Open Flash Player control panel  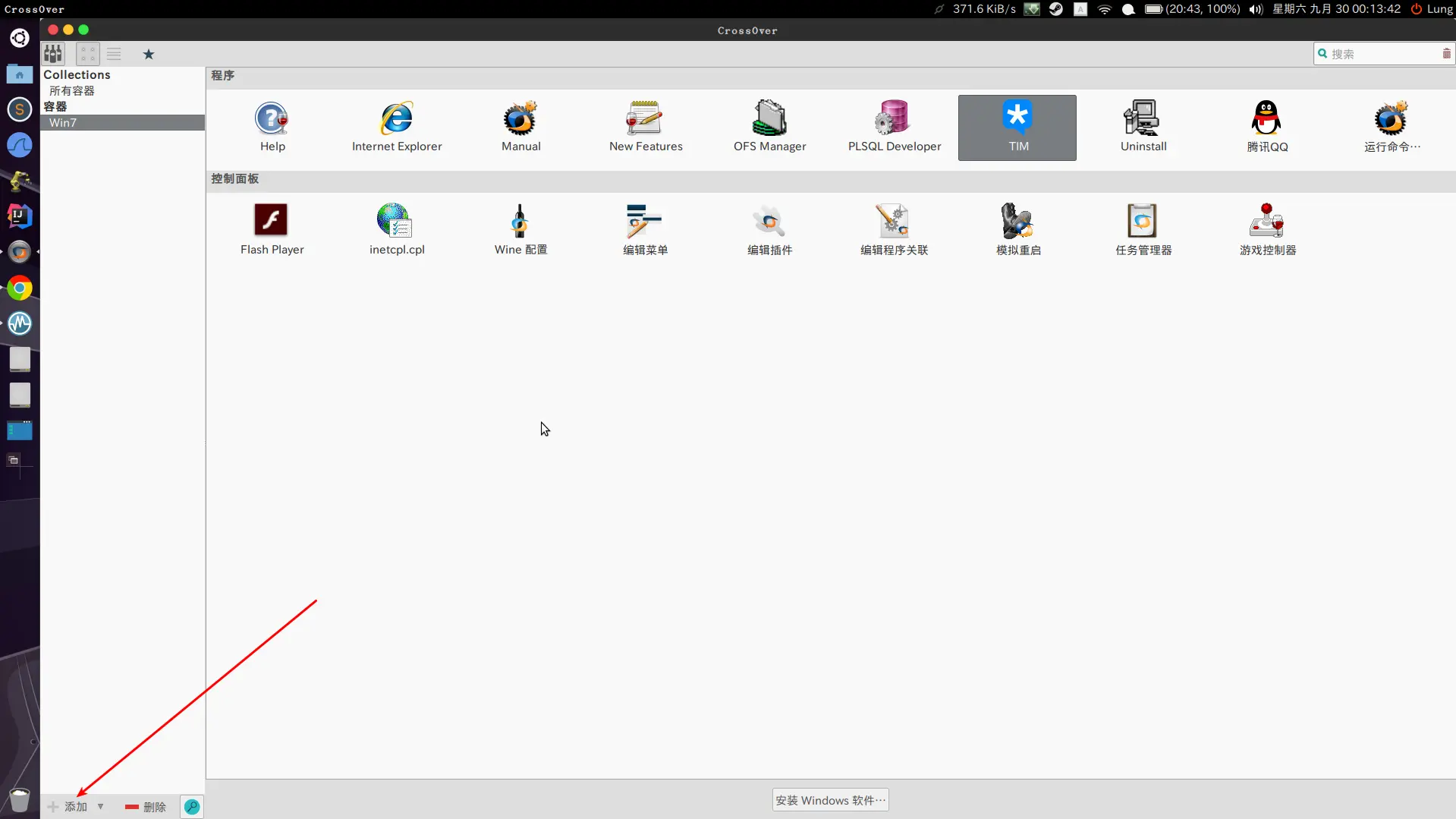pos(272,230)
